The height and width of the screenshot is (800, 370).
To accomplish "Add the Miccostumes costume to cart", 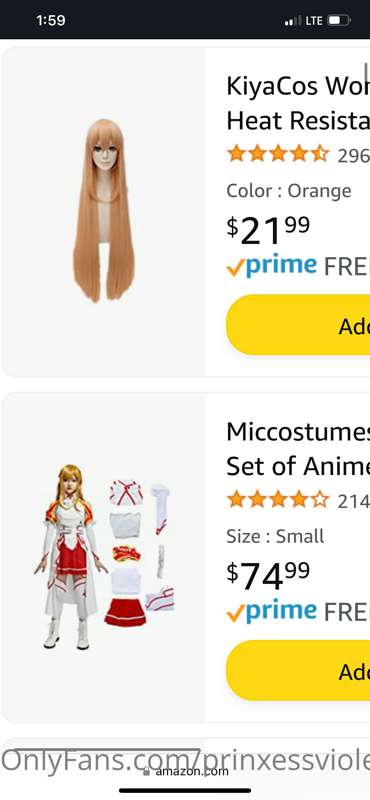I will (298, 670).
